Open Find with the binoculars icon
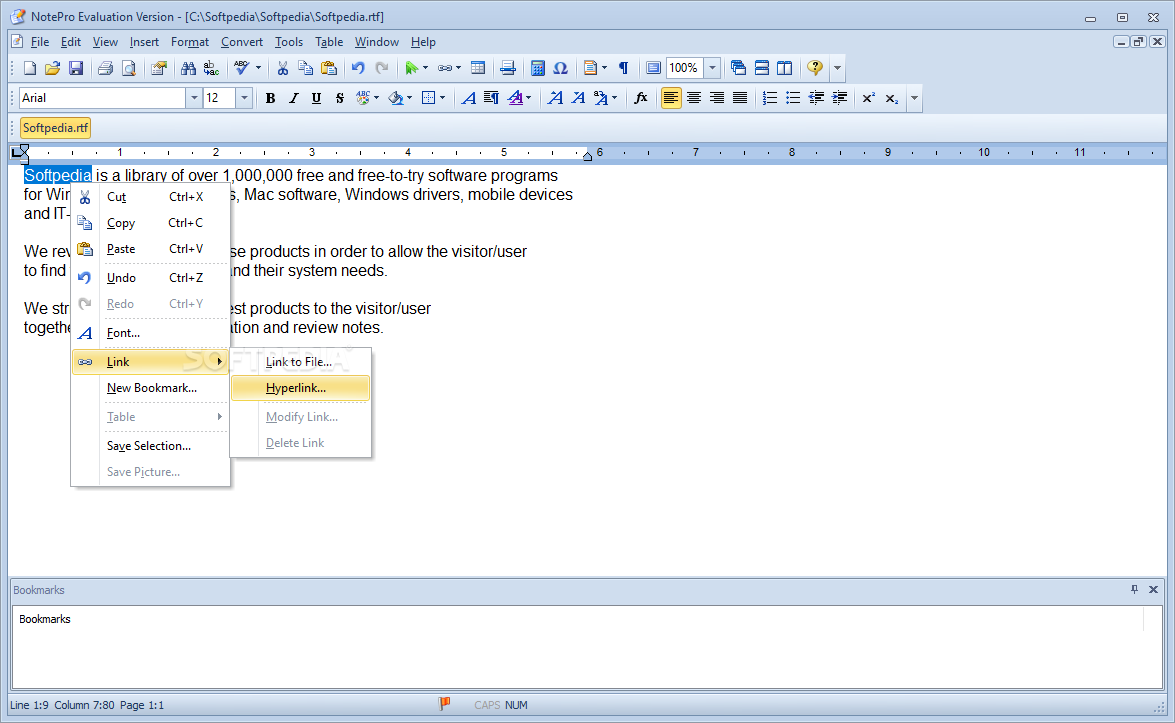1175x723 pixels. click(188, 68)
